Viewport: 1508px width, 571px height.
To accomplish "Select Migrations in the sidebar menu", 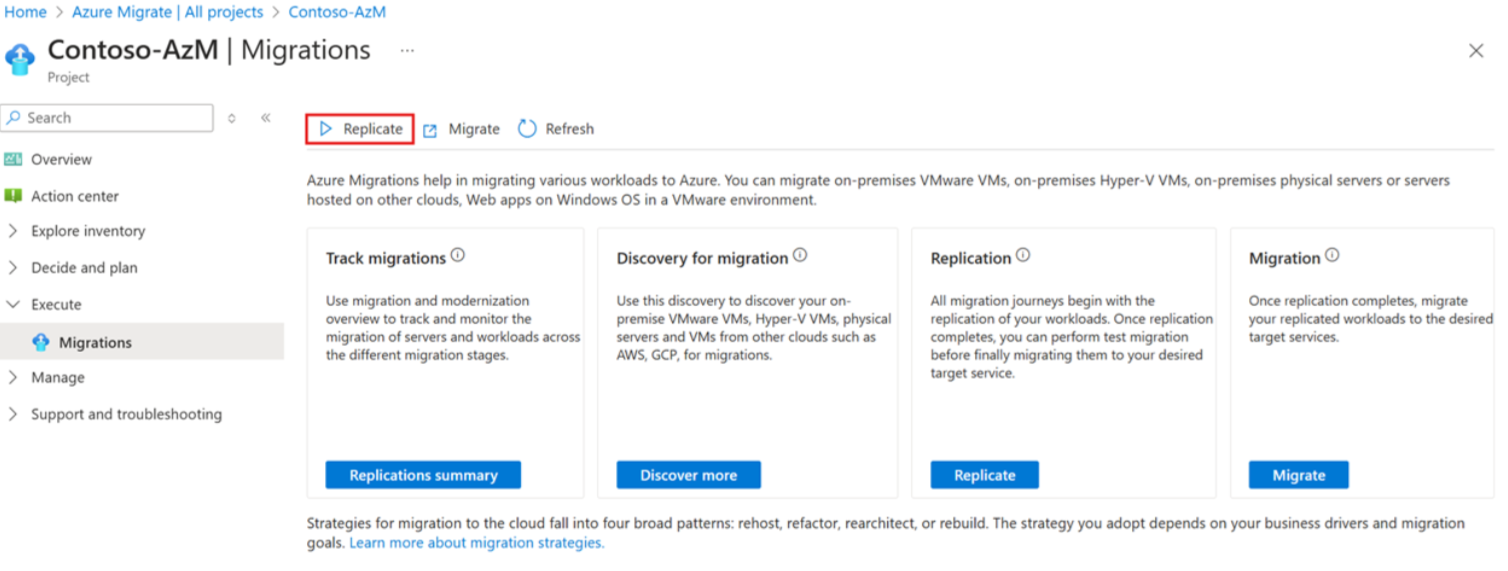I will point(95,343).
